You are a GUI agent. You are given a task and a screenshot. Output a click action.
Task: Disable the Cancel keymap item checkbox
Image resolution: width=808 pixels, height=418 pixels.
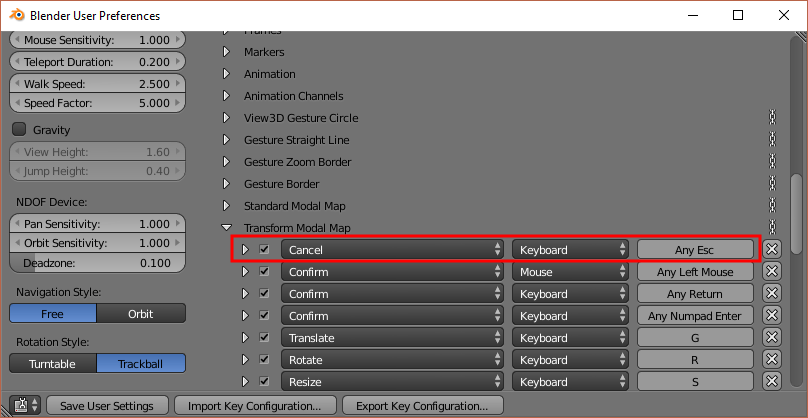[264, 249]
